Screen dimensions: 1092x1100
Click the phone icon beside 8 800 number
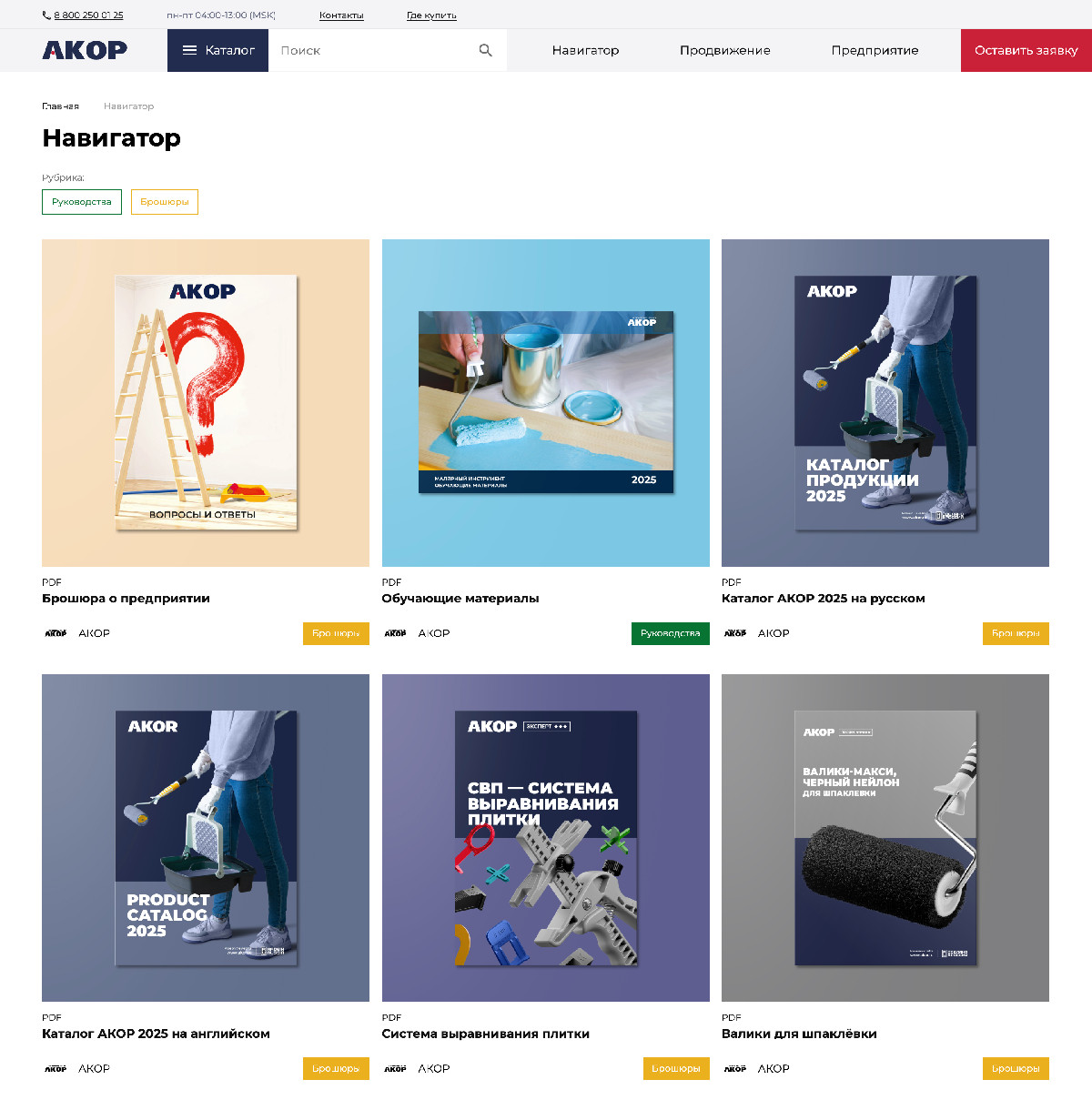46,15
